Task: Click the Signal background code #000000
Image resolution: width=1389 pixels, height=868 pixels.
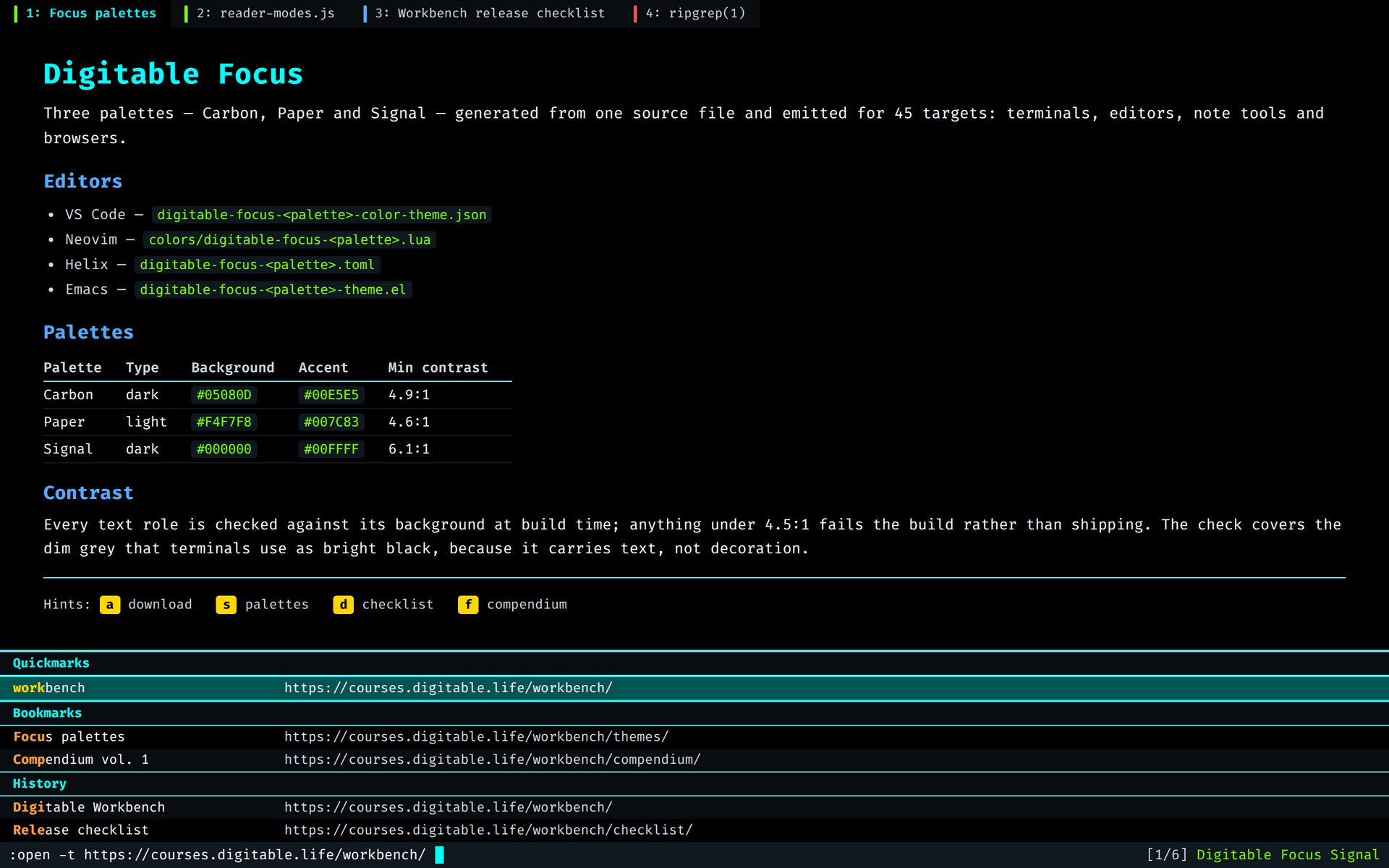Action: pyautogui.click(x=224, y=449)
